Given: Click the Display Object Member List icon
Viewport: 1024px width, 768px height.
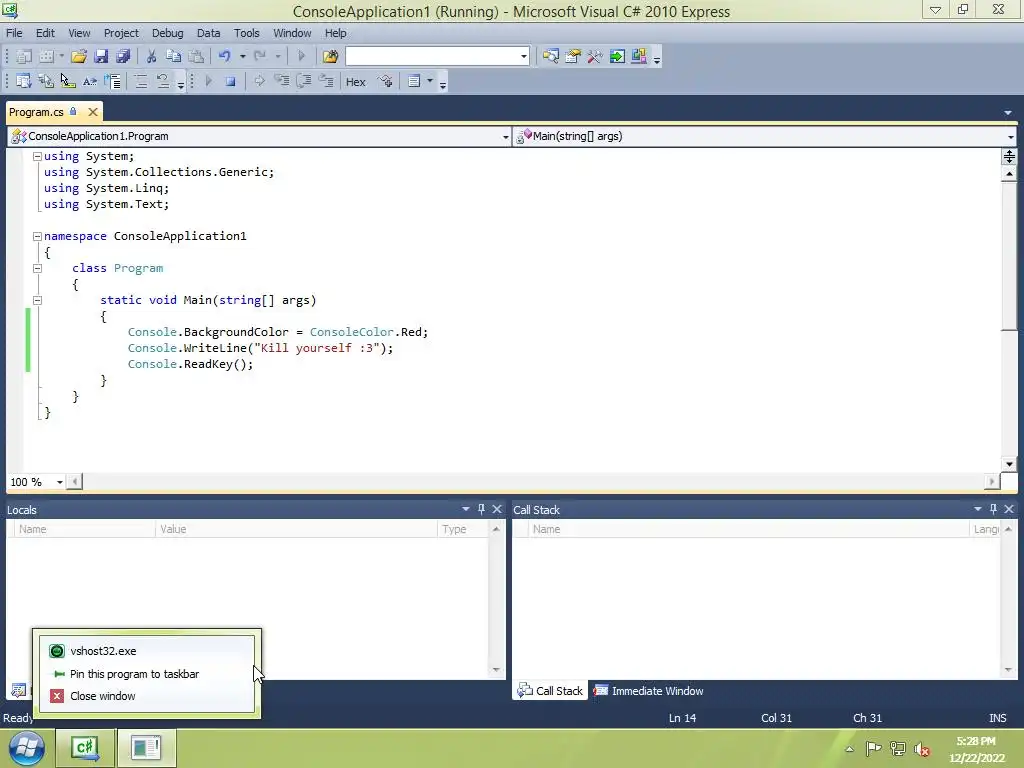Looking at the screenshot, I should pos(24,82).
